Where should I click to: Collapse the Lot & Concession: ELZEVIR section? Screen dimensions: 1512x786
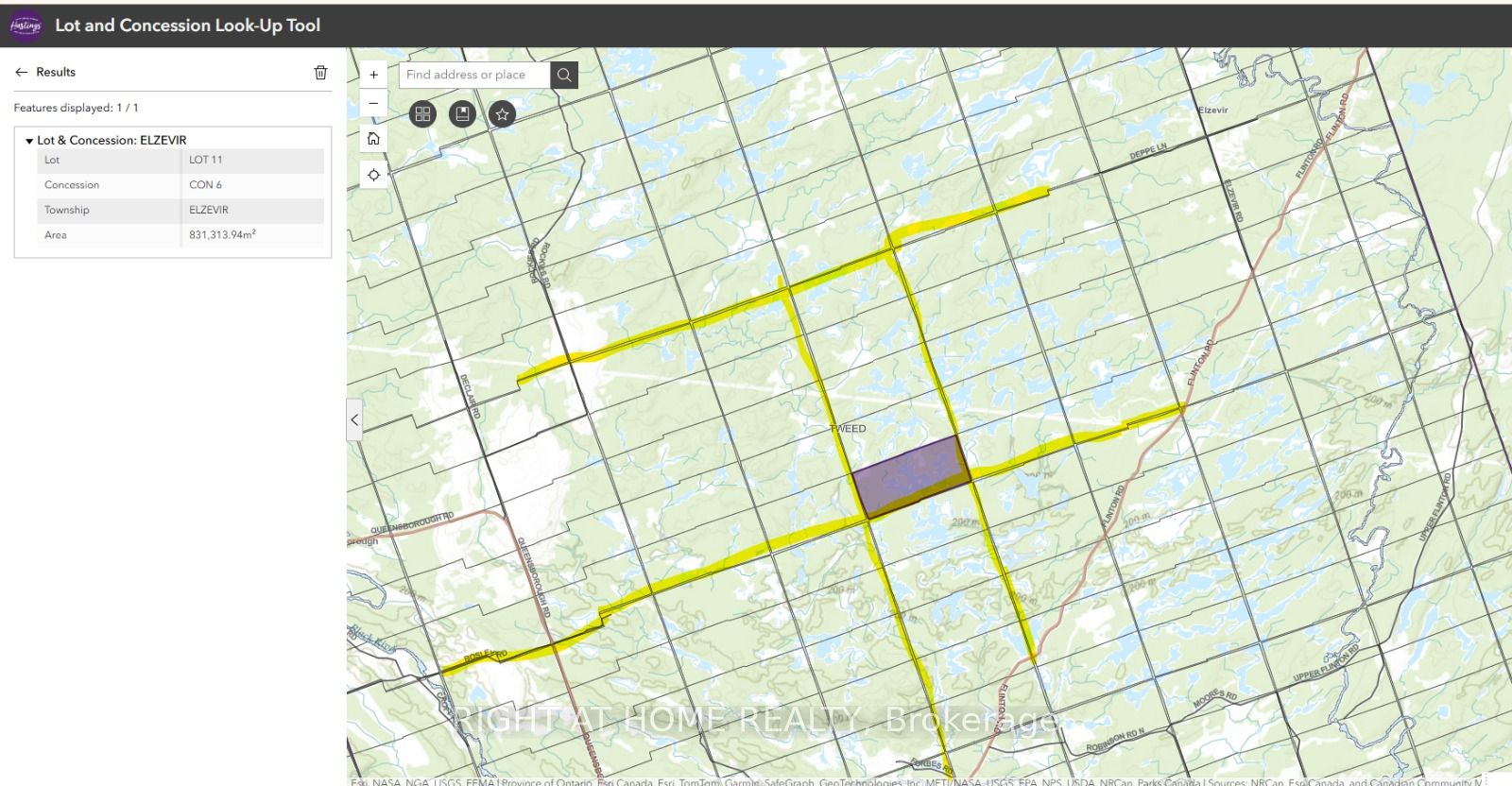click(x=29, y=141)
